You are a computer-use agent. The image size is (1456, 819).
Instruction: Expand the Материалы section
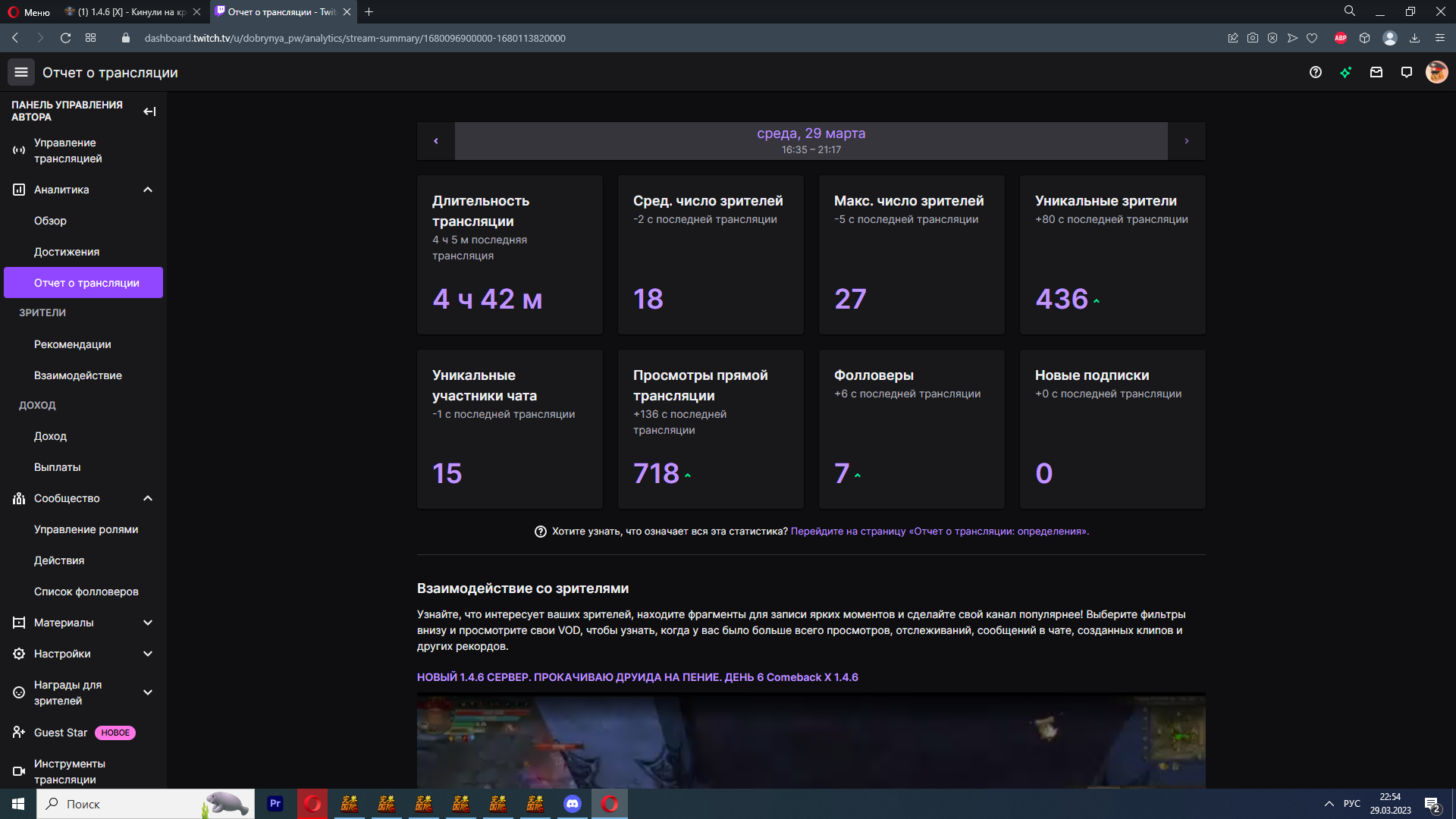coord(148,623)
